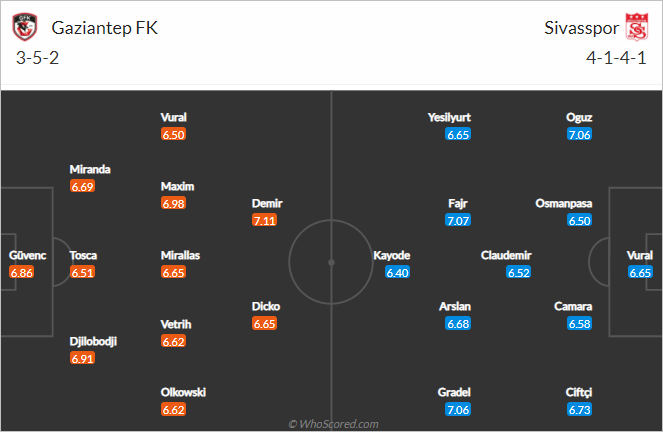The width and height of the screenshot is (663, 432).
Task: Click on player Claudemir
Action: (x=506, y=255)
